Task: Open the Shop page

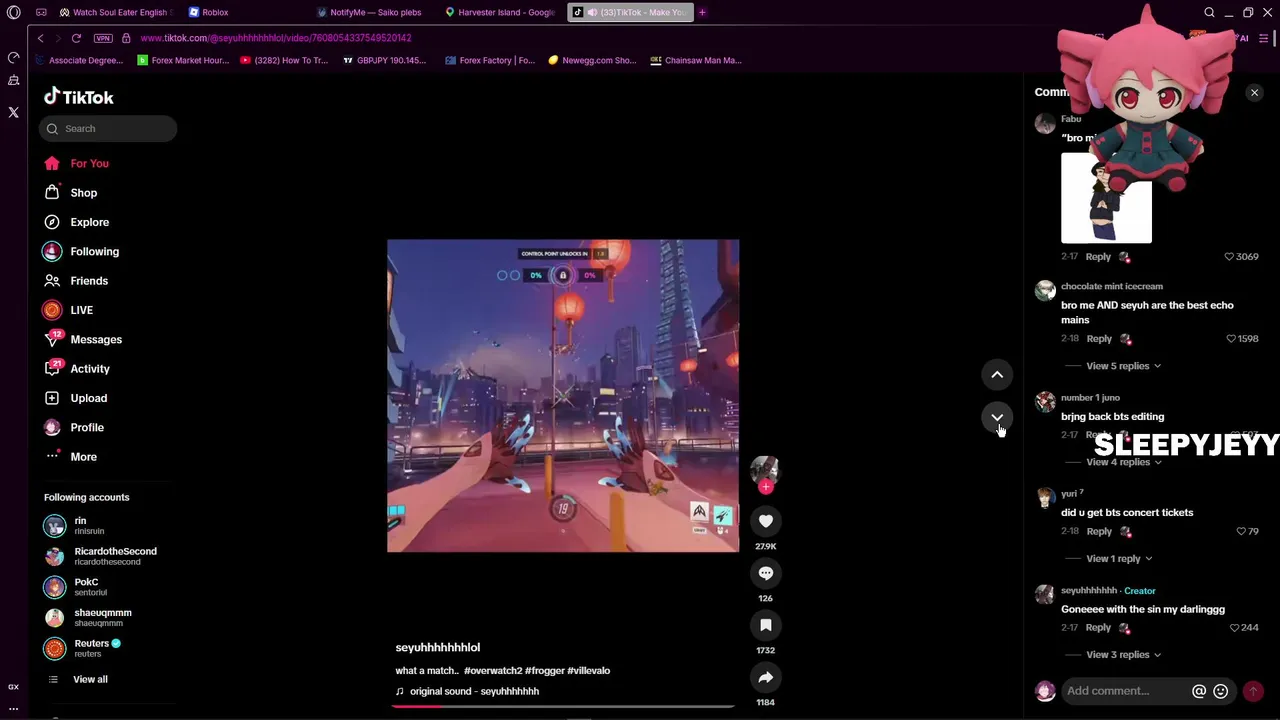Action: pos(83,192)
